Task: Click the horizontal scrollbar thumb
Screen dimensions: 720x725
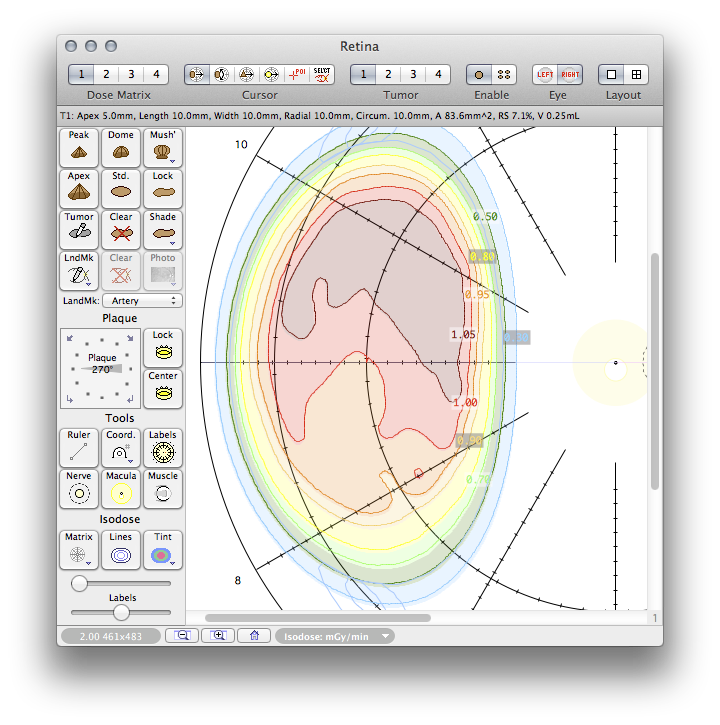Action: point(318,618)
